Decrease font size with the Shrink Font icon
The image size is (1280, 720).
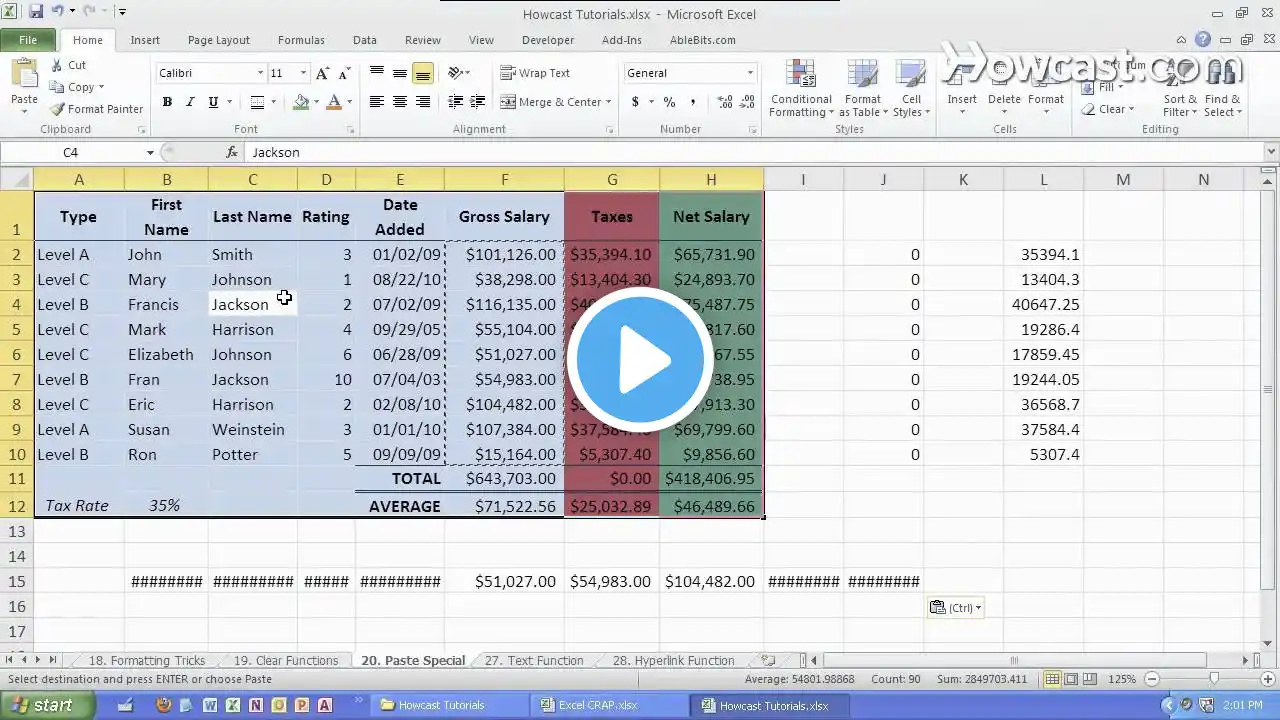tap(344, 73)
